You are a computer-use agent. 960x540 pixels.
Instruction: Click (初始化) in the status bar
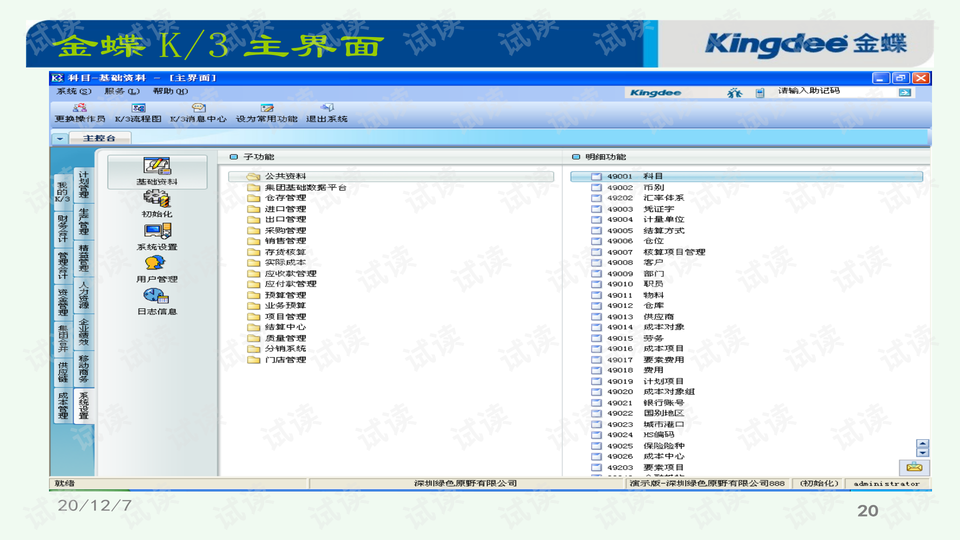pos(819,484)
